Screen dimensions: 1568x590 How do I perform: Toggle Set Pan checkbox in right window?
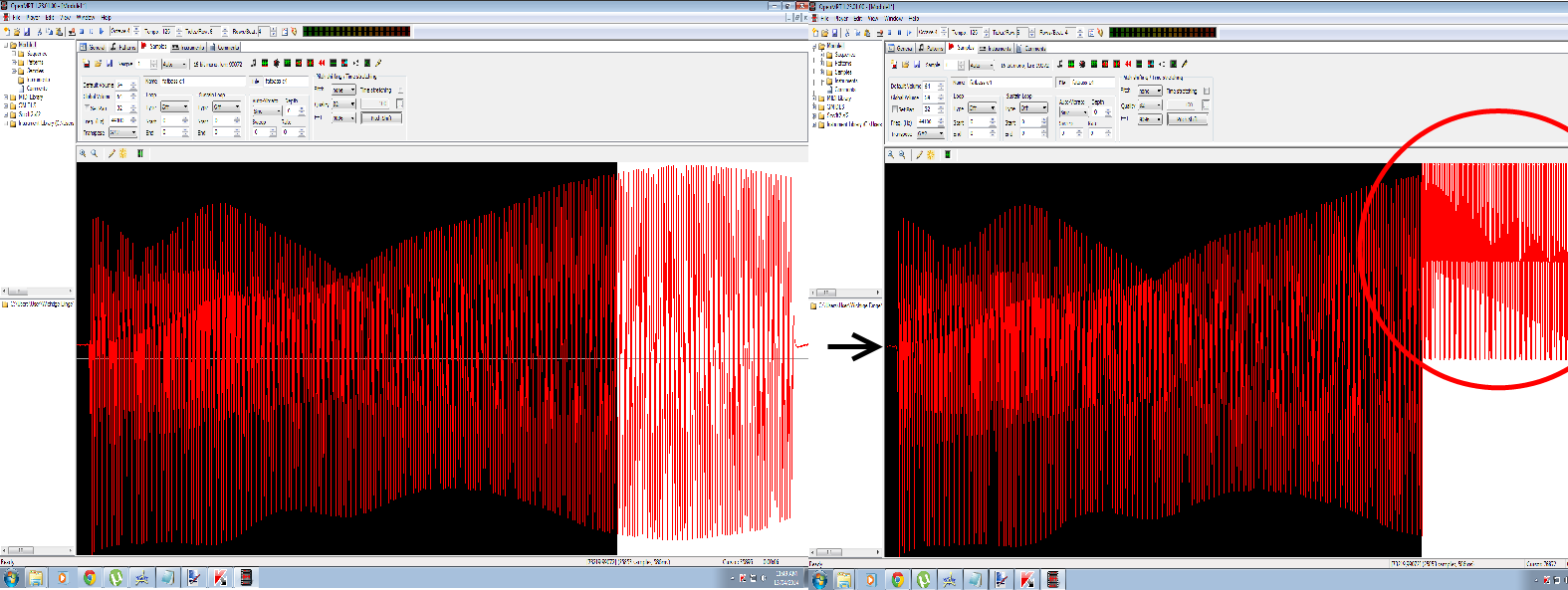coord(895,109)
